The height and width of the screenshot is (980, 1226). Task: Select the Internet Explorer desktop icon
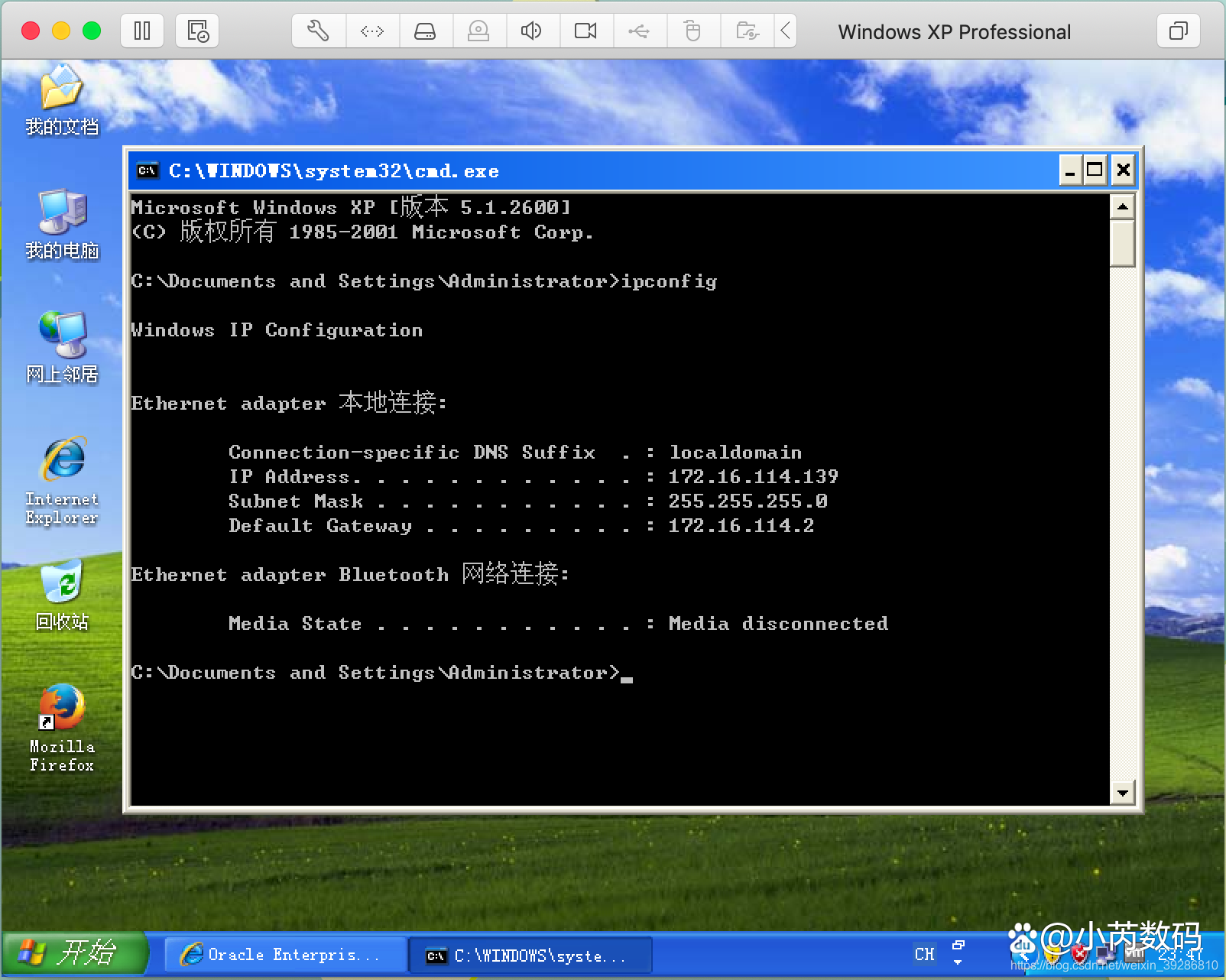(x=62, y=481)
